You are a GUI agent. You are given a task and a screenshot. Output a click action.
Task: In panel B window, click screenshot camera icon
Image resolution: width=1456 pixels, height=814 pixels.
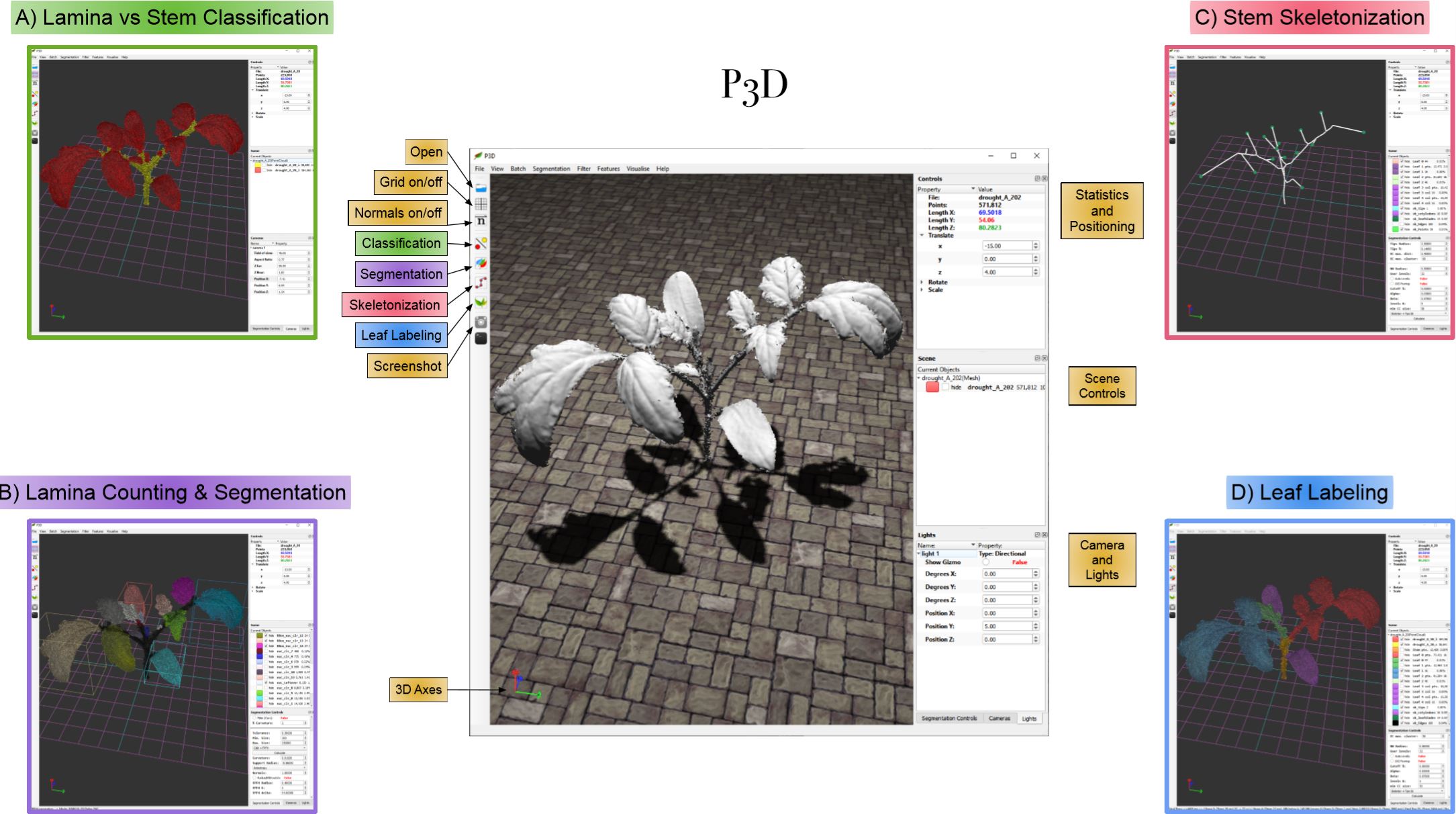click(35, 606)
